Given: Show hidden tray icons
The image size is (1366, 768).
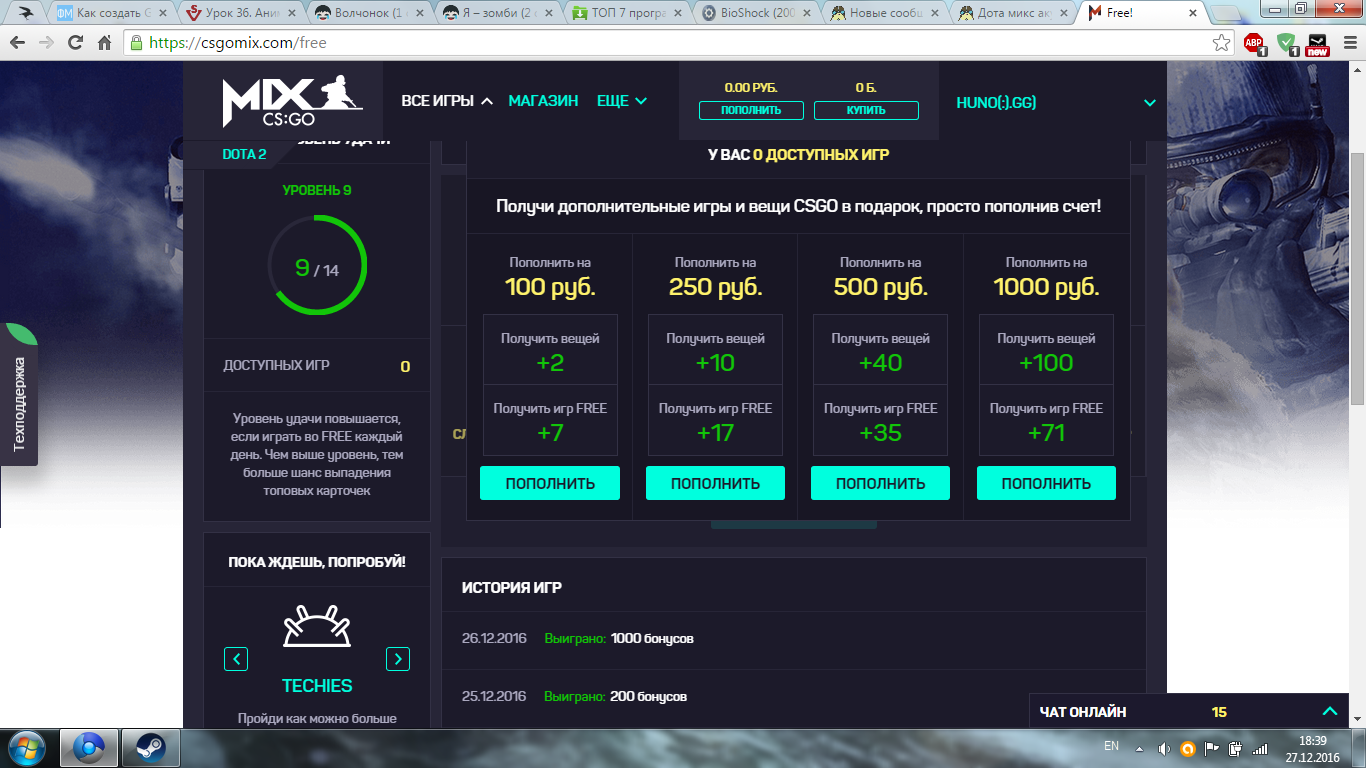Looking at the screenshot, I should (1138, 748).
